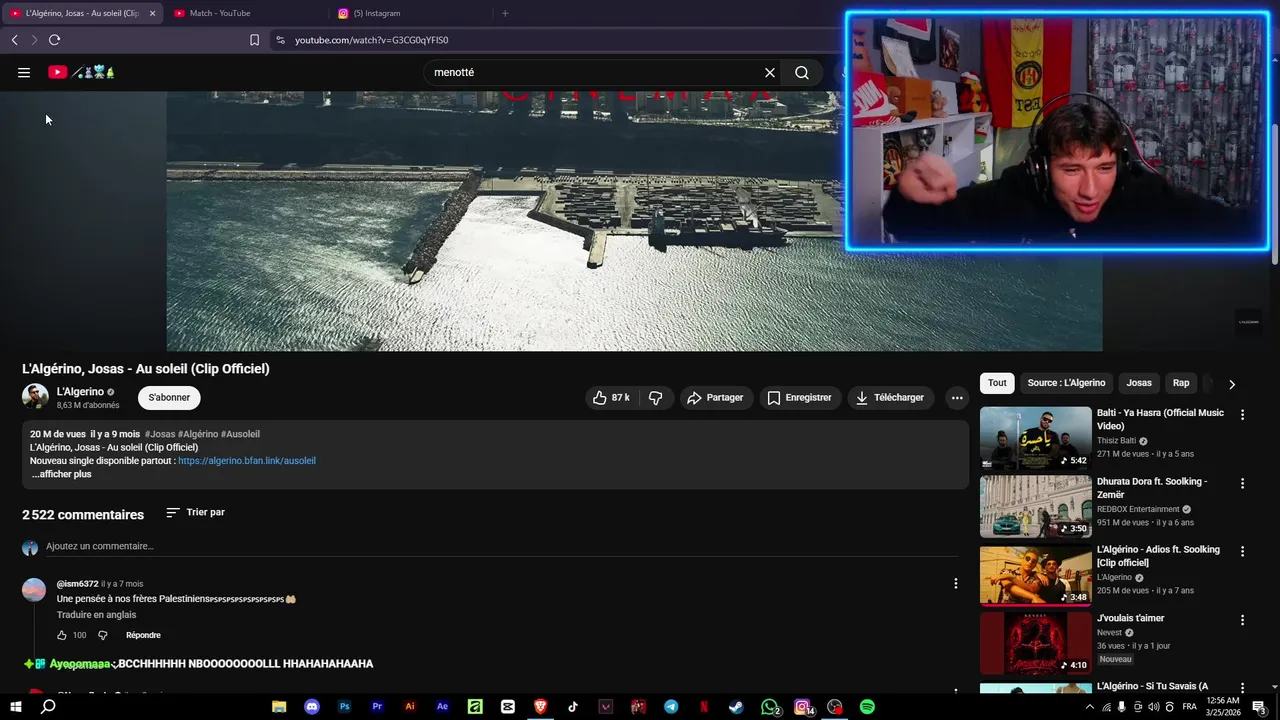Open CapCut from the taskbar

tap(508, 706)
